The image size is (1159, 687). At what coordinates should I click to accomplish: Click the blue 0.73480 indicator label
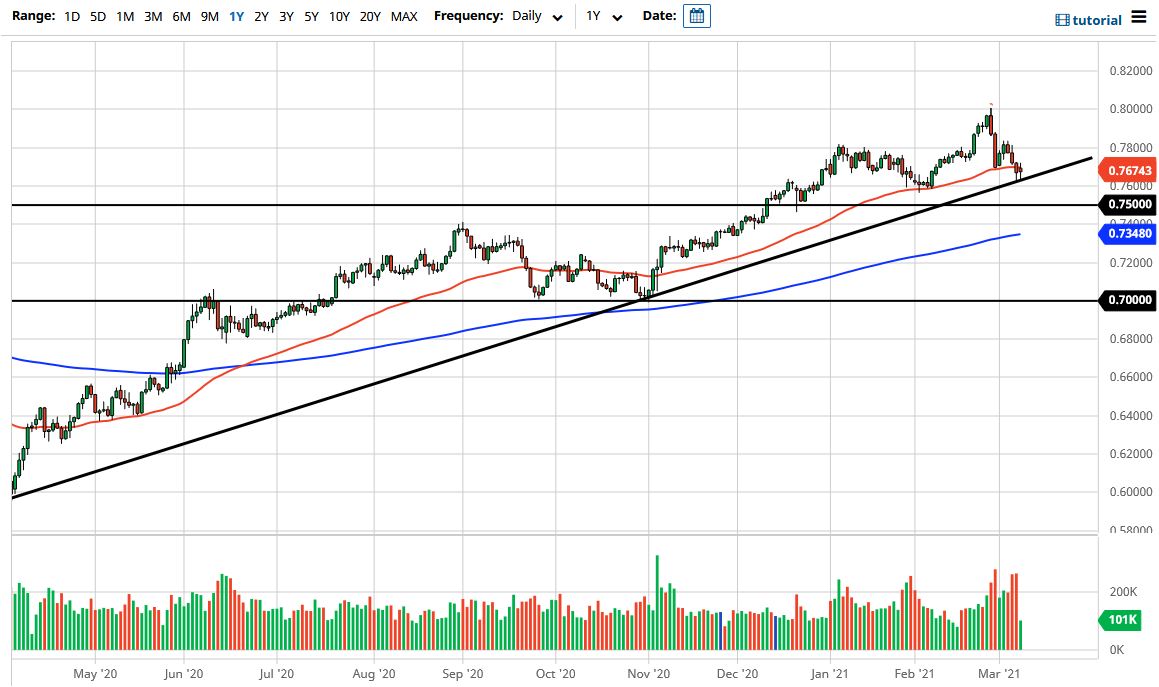(x=1129, y=233)
